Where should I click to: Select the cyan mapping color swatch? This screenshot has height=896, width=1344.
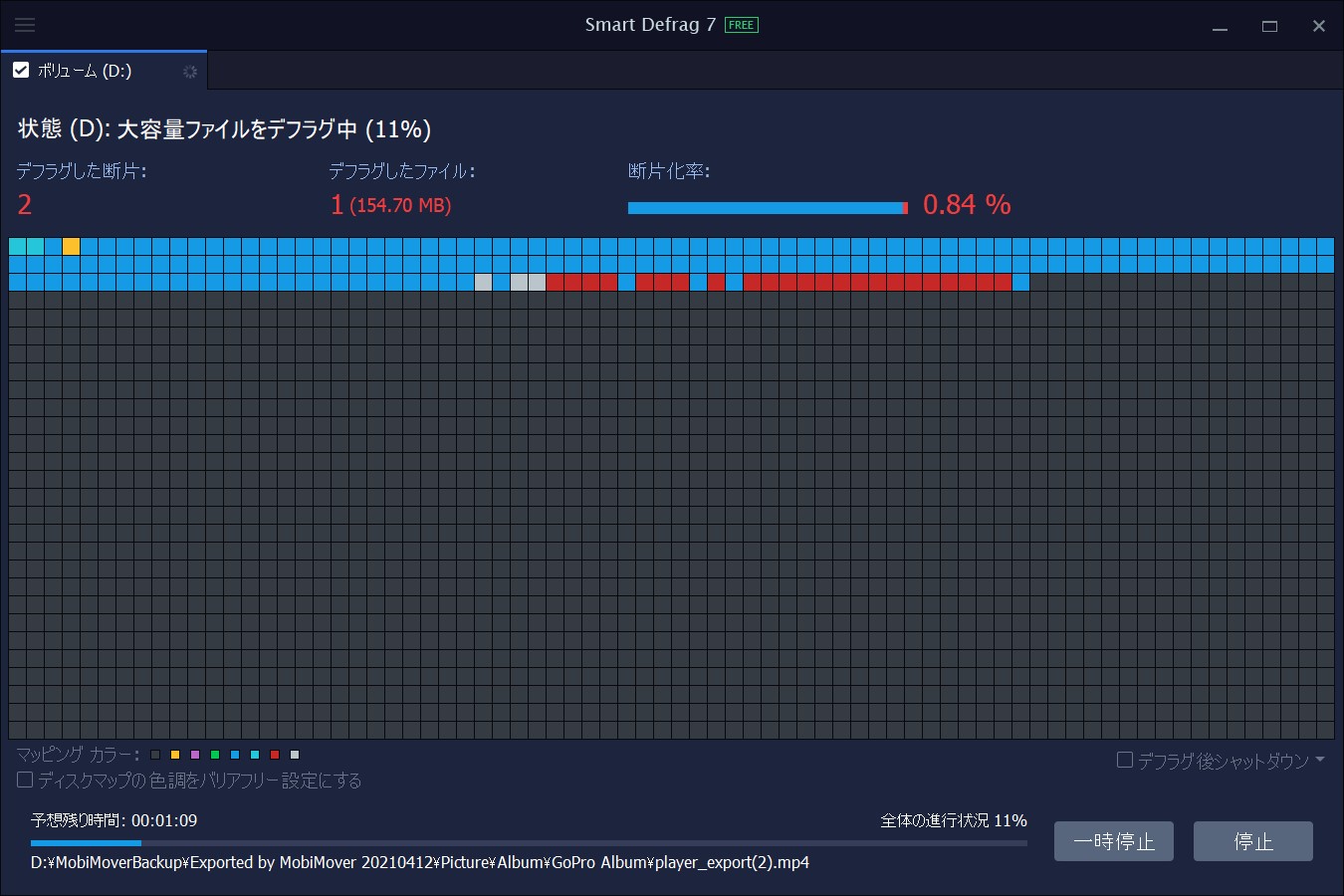click(x=255, y=755)
